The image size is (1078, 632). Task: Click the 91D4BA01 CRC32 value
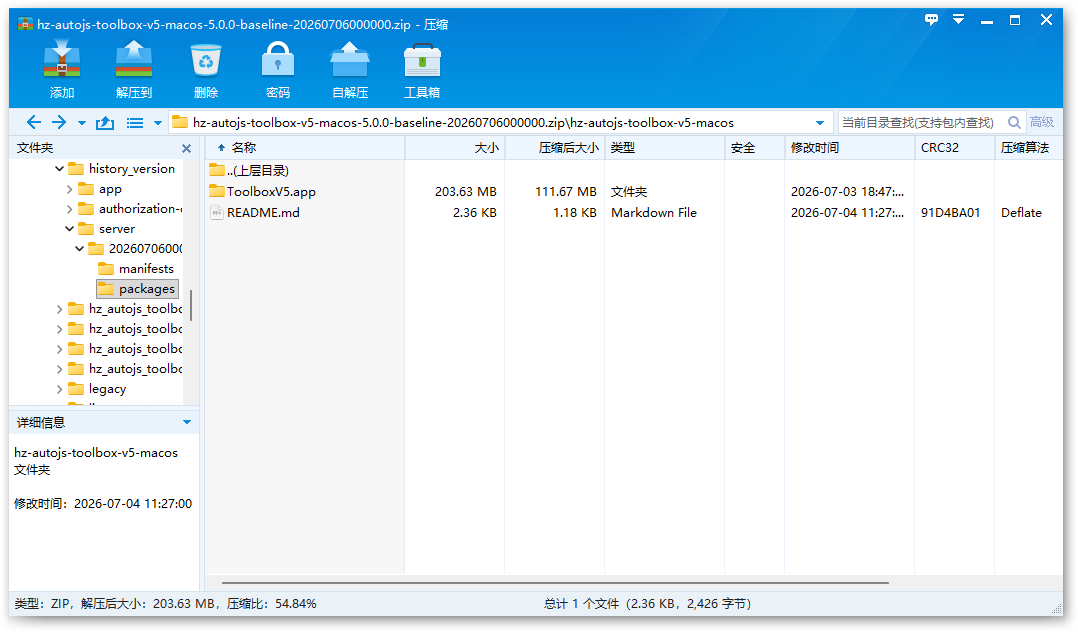pos(950,213)
